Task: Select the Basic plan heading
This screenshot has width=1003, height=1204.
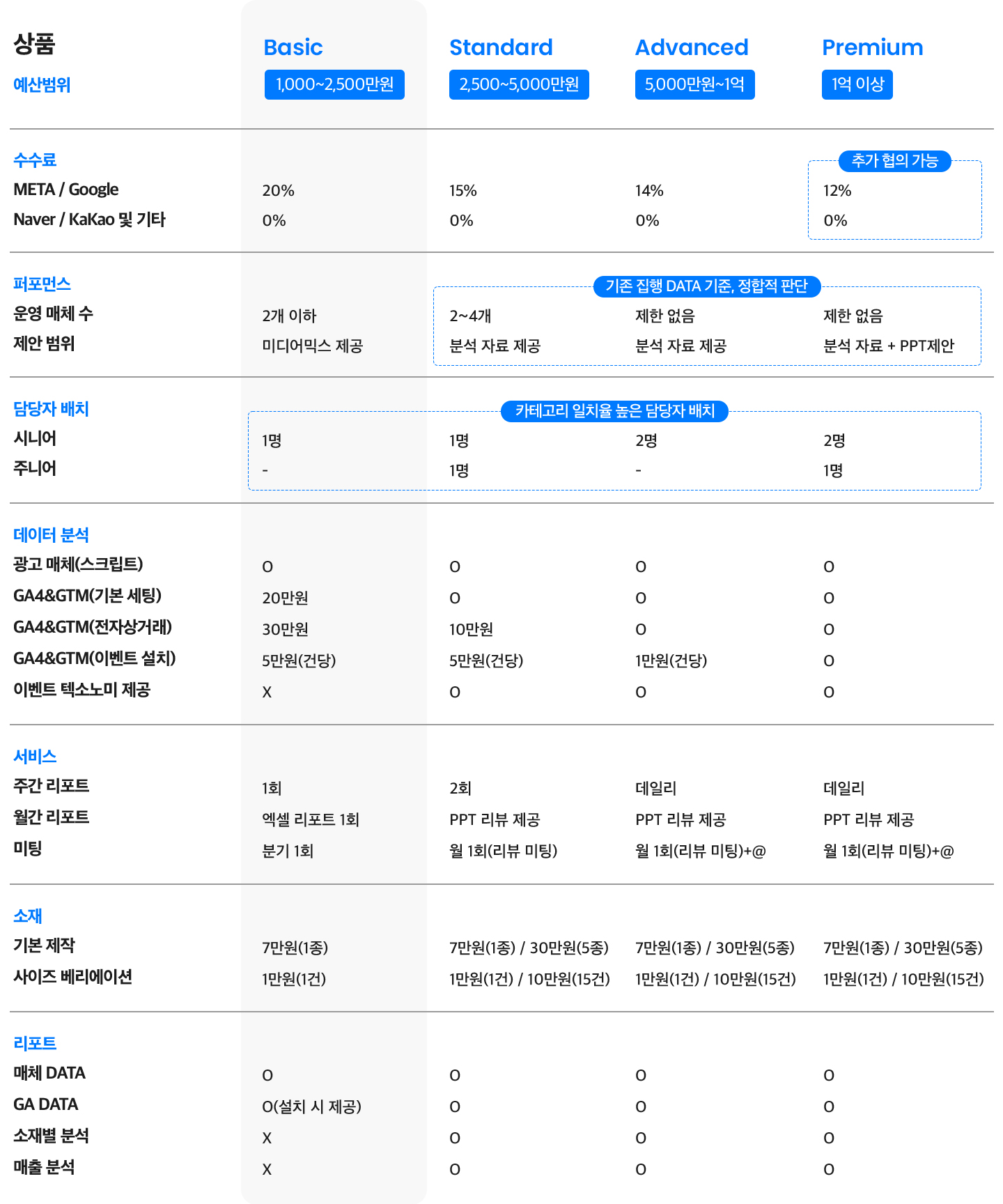Action: (x=293, y=47)
